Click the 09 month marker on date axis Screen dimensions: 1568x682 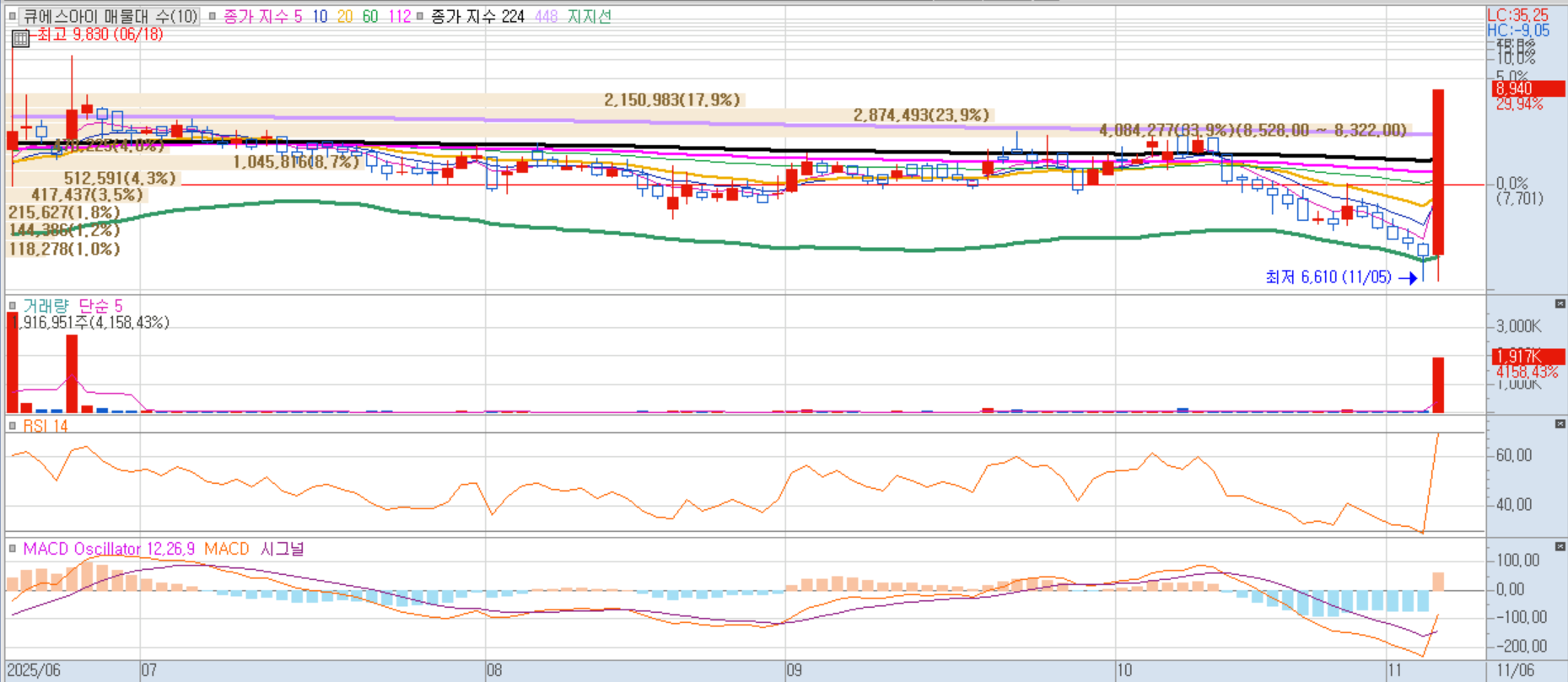[x=795, y=670]
